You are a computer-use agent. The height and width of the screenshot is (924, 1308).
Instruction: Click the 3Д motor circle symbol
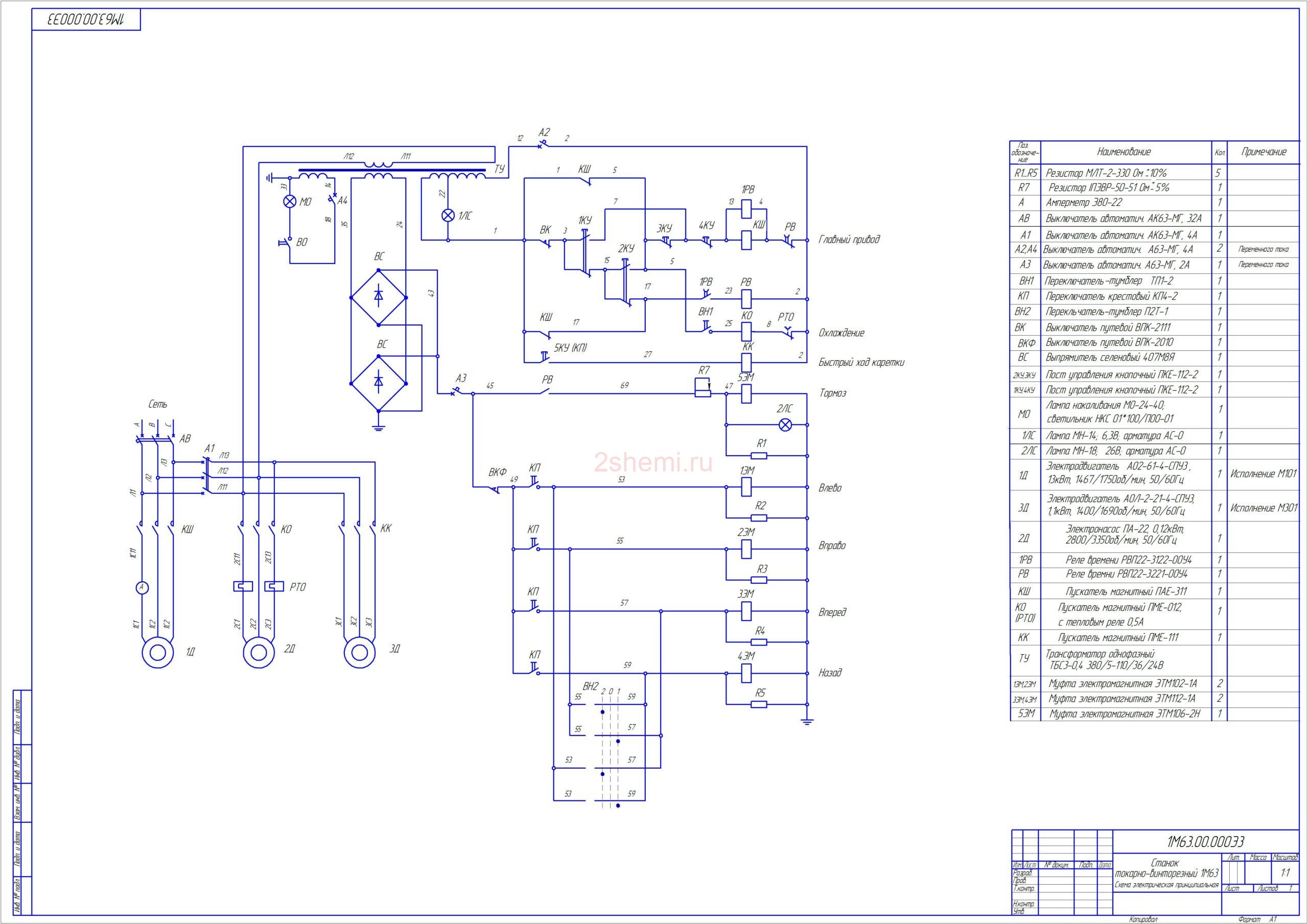click(361, 651)
